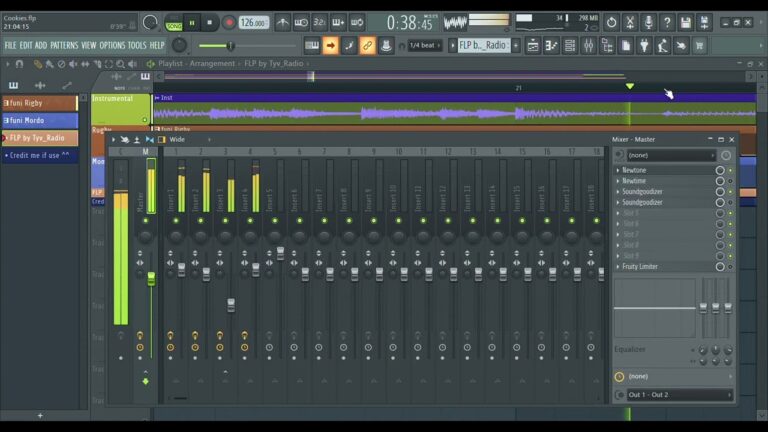Mute the Master track green light
The width and height of the screenshot is (768, 432).
(145, 221)
